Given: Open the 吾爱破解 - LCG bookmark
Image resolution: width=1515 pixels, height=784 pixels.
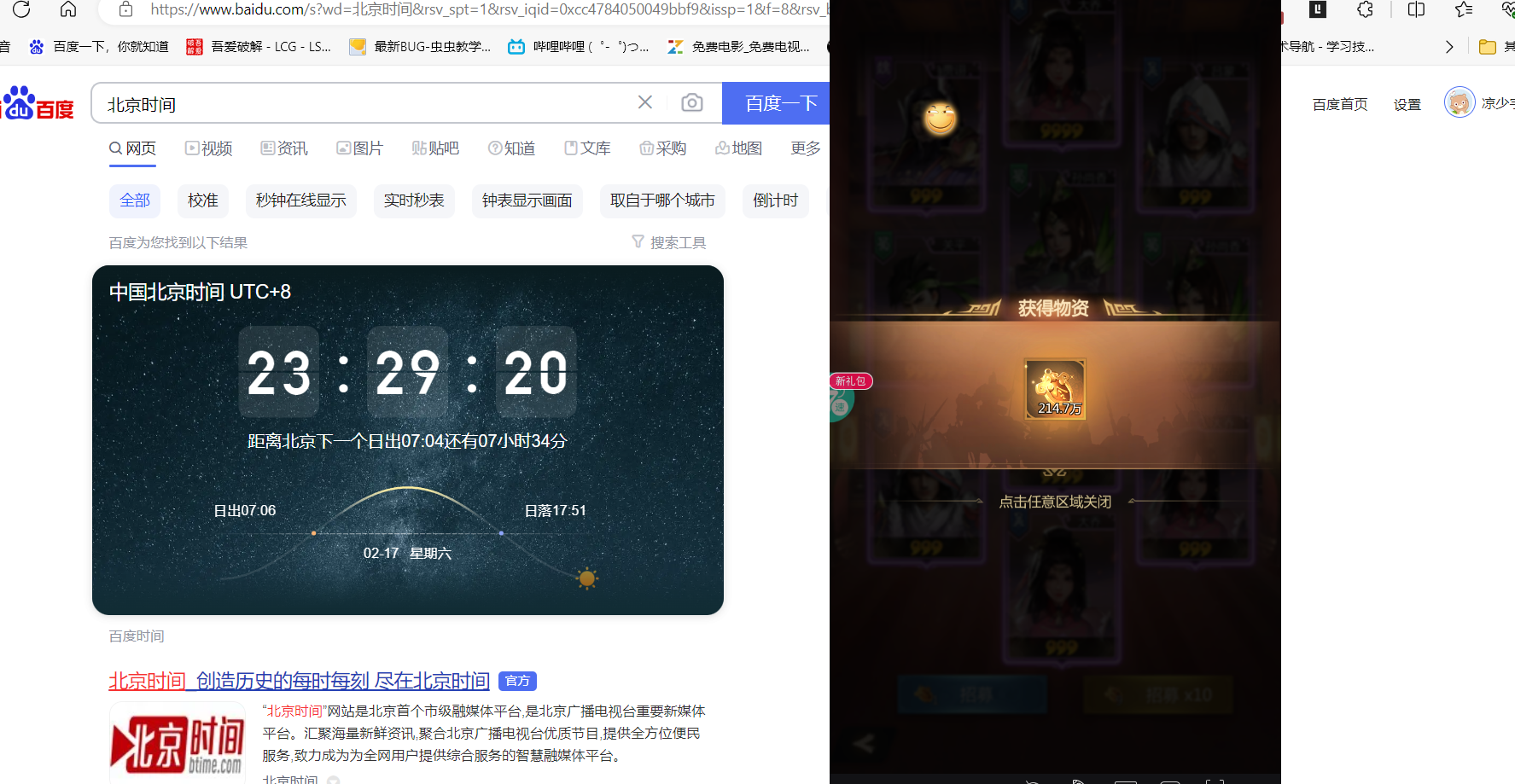Looking at the screenshot, I should [259, 46].
